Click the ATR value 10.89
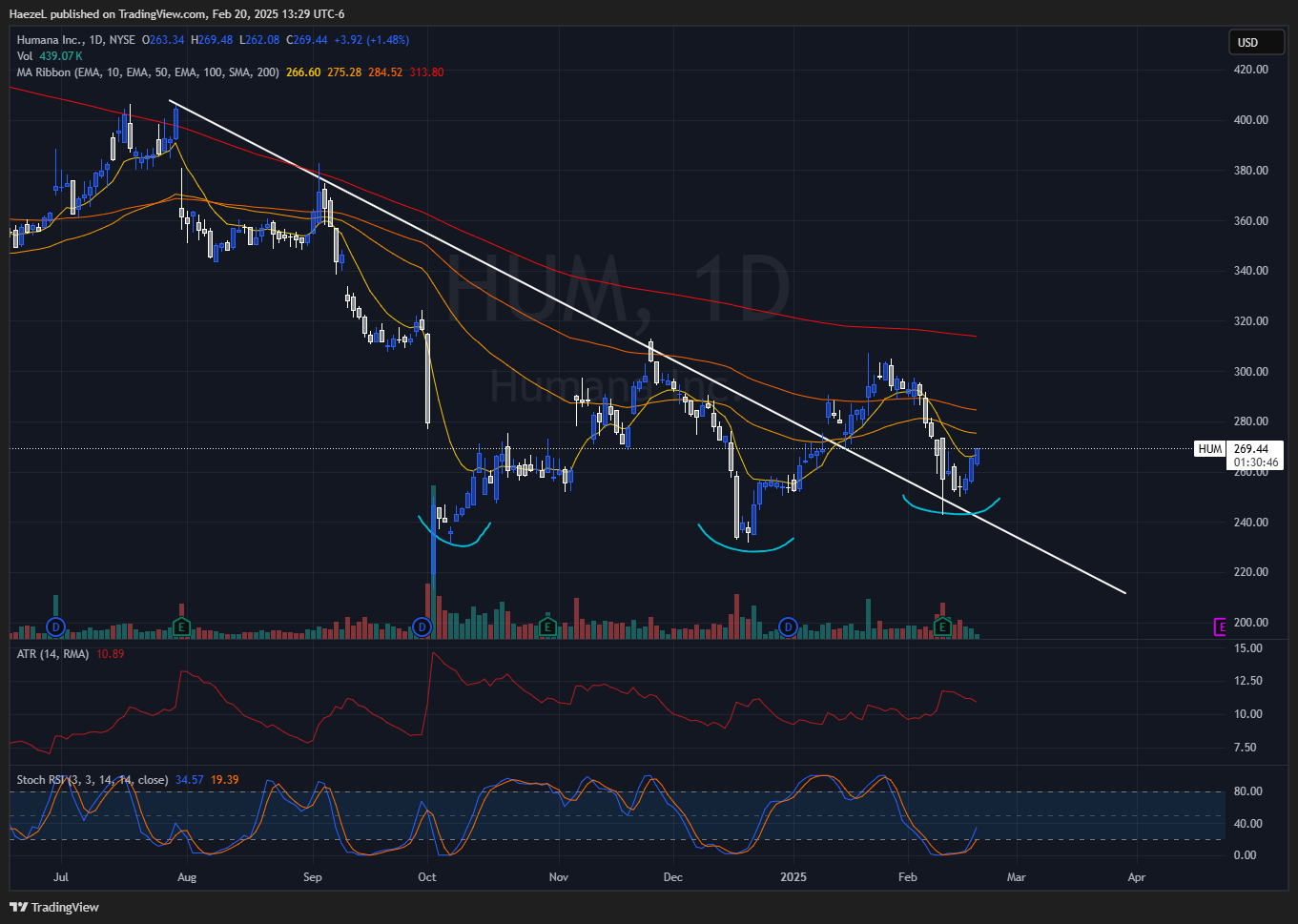This screenshot has height=924, width=1298. (110, 654)
